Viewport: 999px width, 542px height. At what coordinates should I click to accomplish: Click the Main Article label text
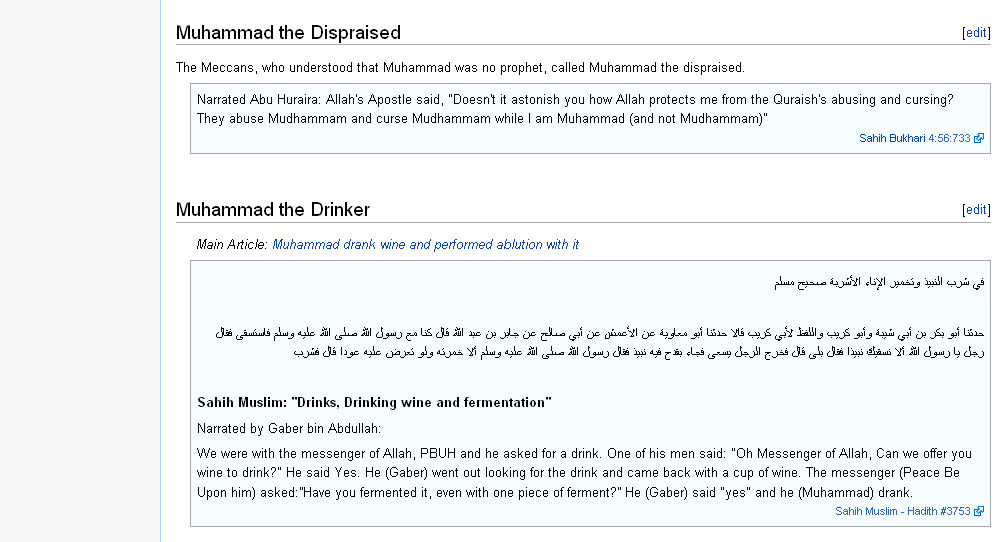(232, 245)
